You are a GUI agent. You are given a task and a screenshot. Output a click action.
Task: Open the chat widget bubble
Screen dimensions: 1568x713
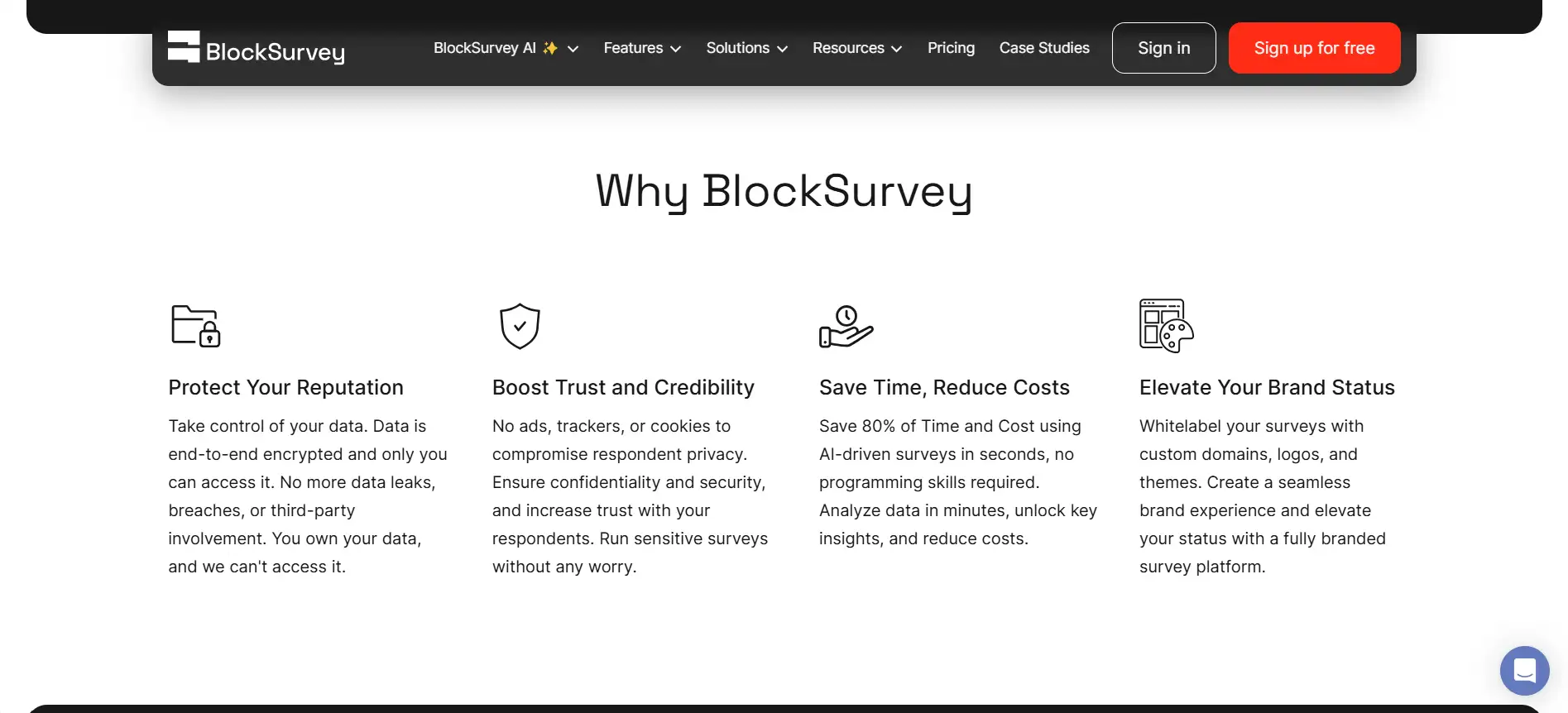tap(1524, 670)
